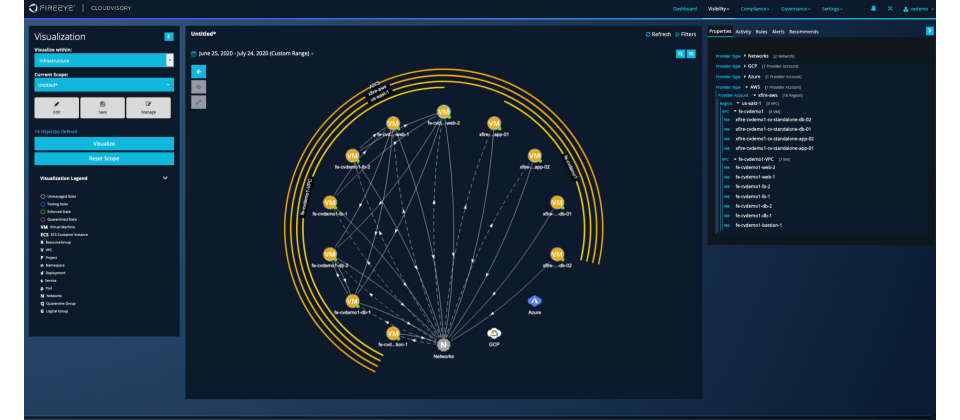960x420 pixels.
Task: Collapse the right properties panel arrow
Action: coord(929,31)
